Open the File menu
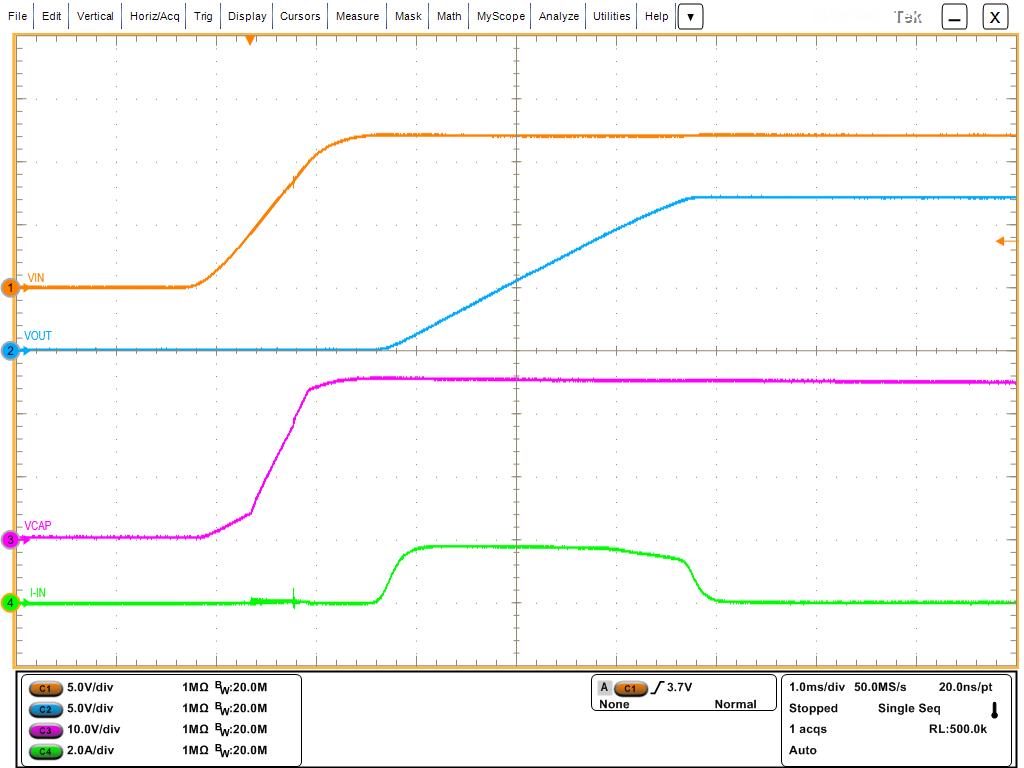 coord(17,17)
